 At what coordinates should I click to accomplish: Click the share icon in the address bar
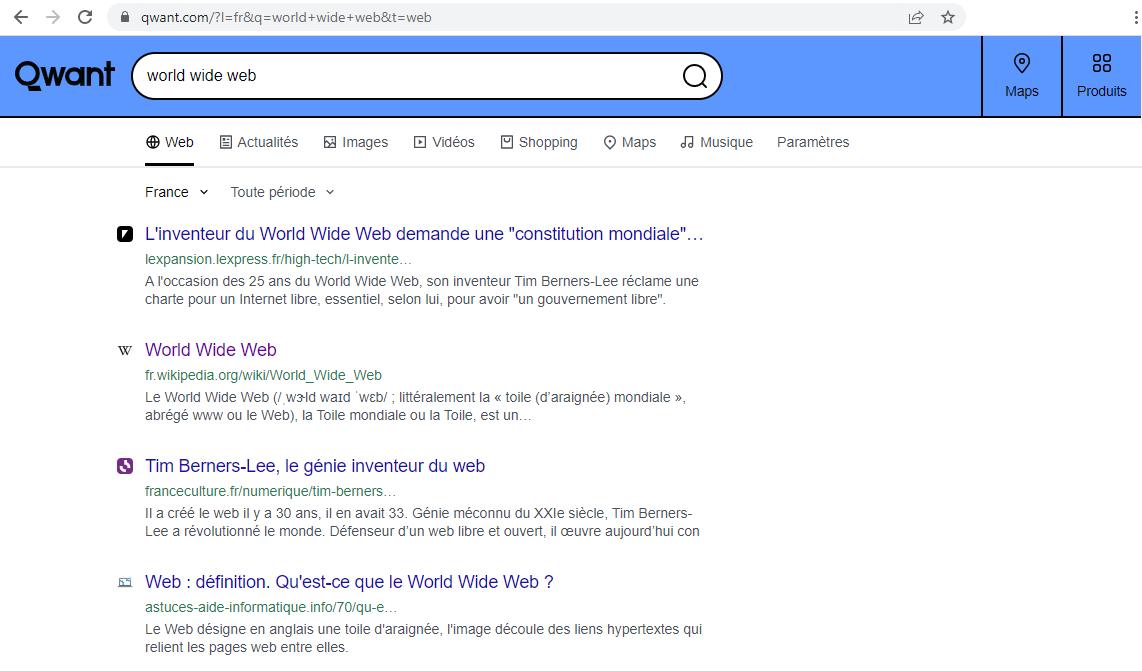(x=916, y=17)
